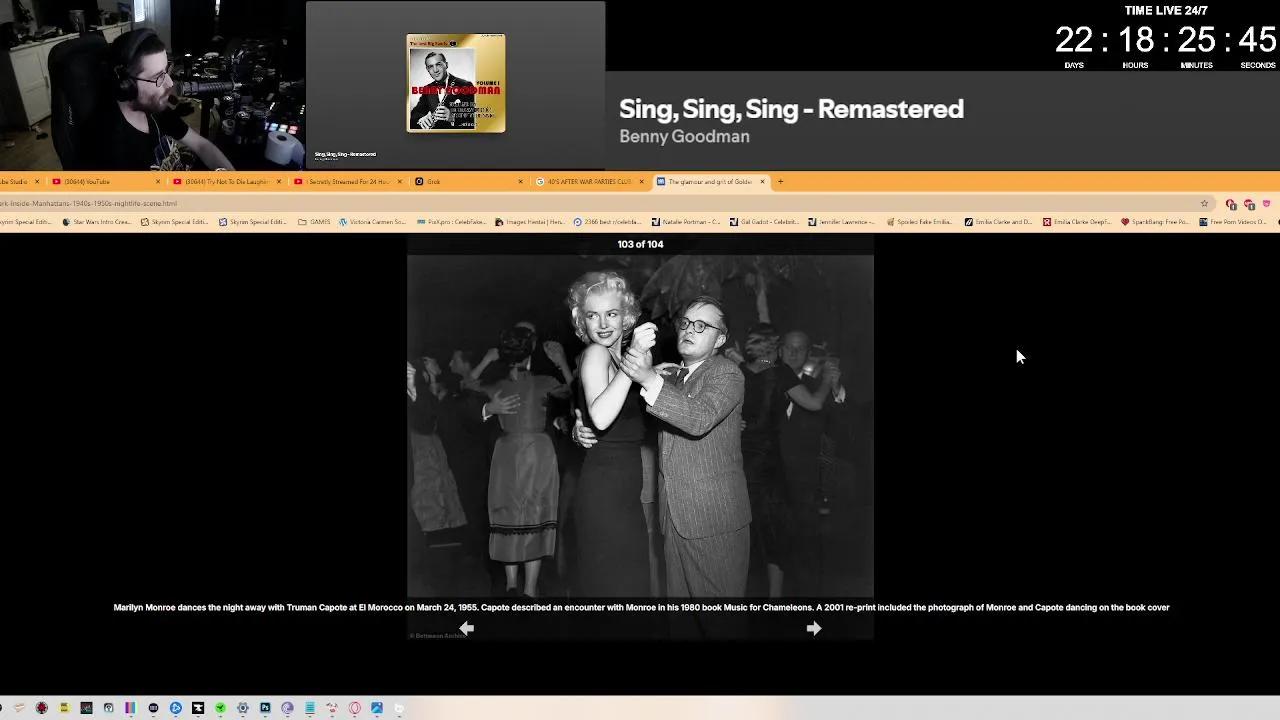Close the Grok tab

click(x=520, y=181)
